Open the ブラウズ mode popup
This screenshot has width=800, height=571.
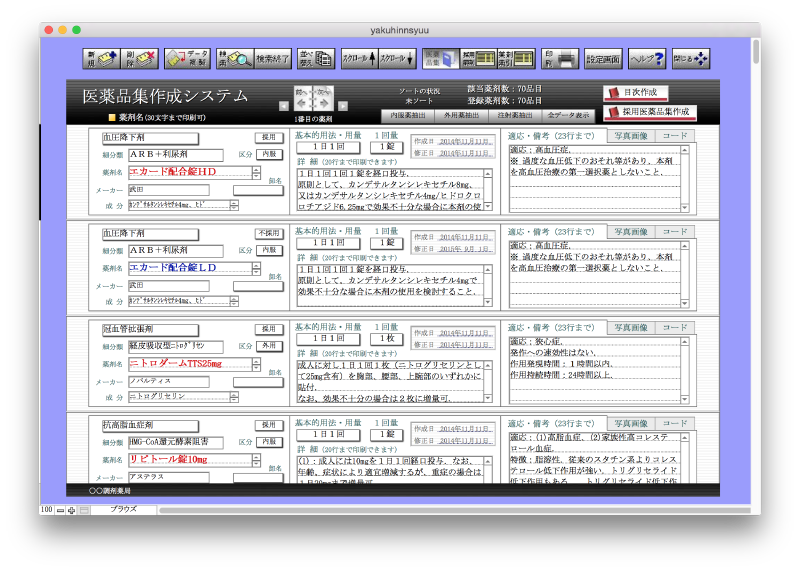pos(123,509)
